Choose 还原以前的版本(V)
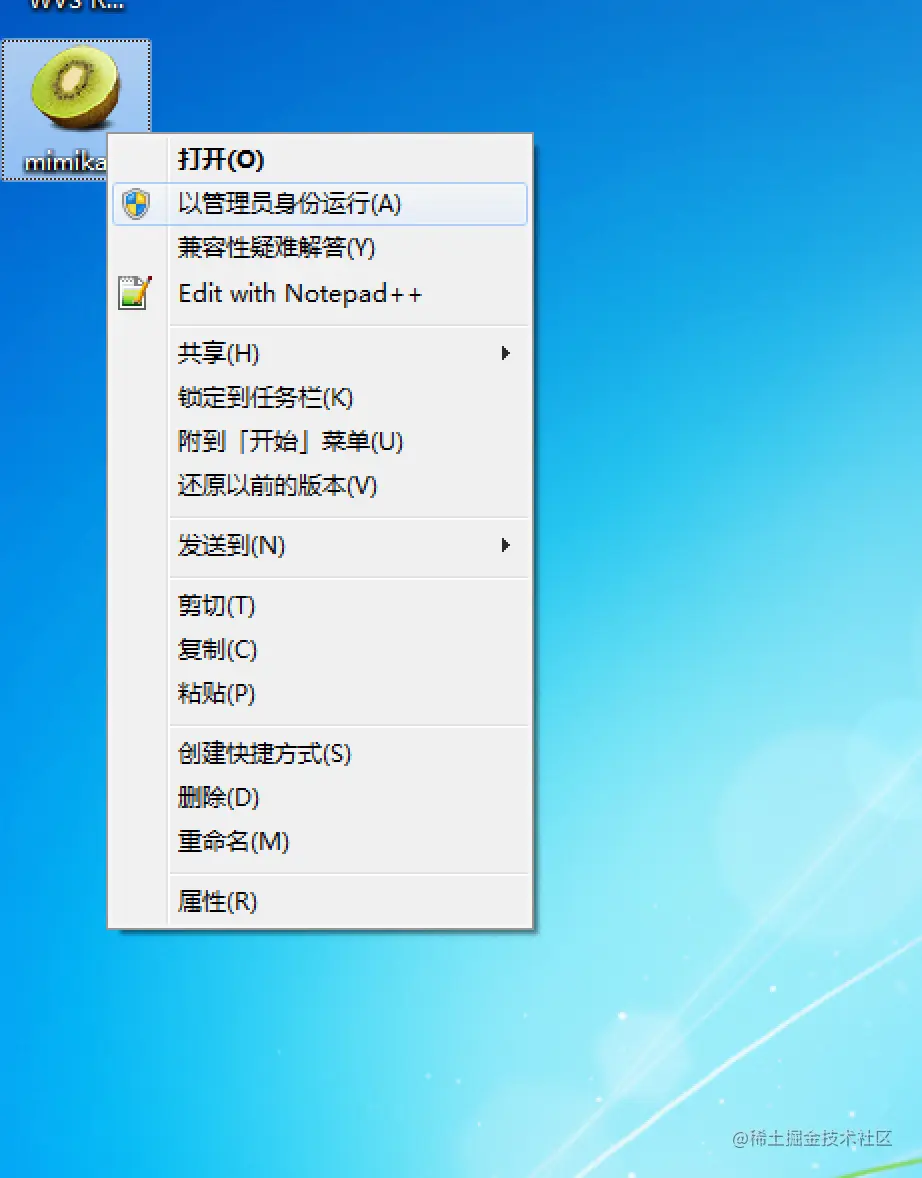Viewport: 922px width, 1178px height. tap(320, 485)
